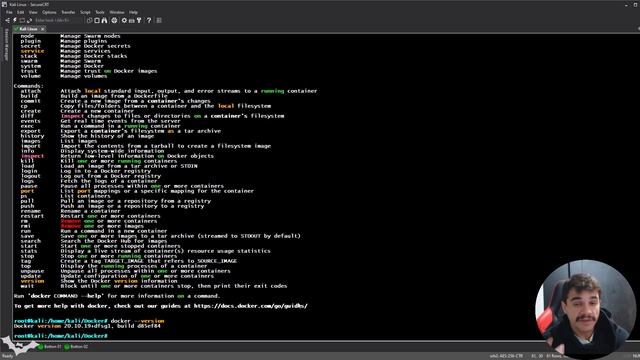Click the 'build' command row
Viewport: 640px width, 360px height.
94,96
